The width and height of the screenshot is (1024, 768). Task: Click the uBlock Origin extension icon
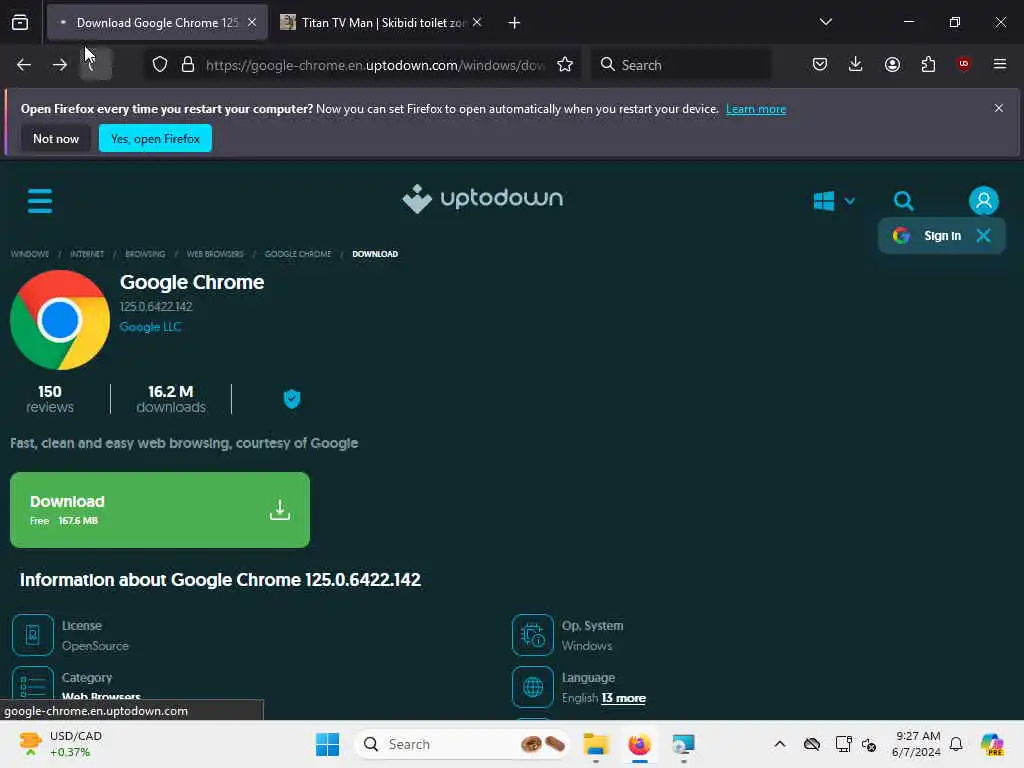(x=963, y=64)
